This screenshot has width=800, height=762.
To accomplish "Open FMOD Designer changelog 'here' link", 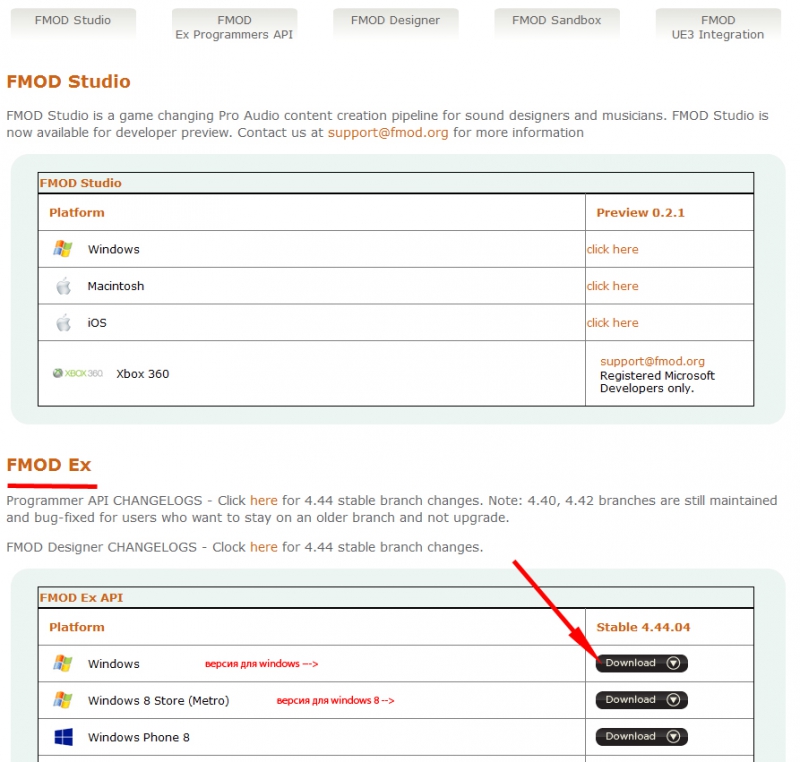I will pos(264,547).
